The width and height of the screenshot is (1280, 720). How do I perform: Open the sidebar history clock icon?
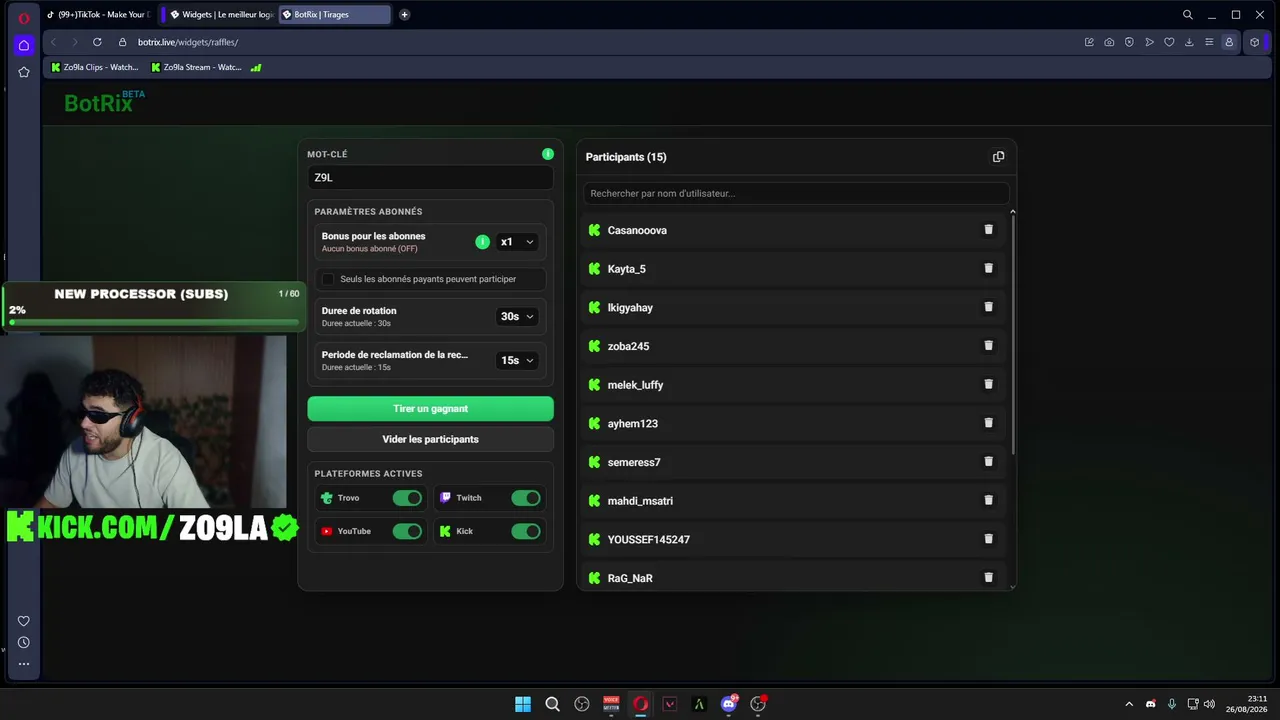pos(24,642)
